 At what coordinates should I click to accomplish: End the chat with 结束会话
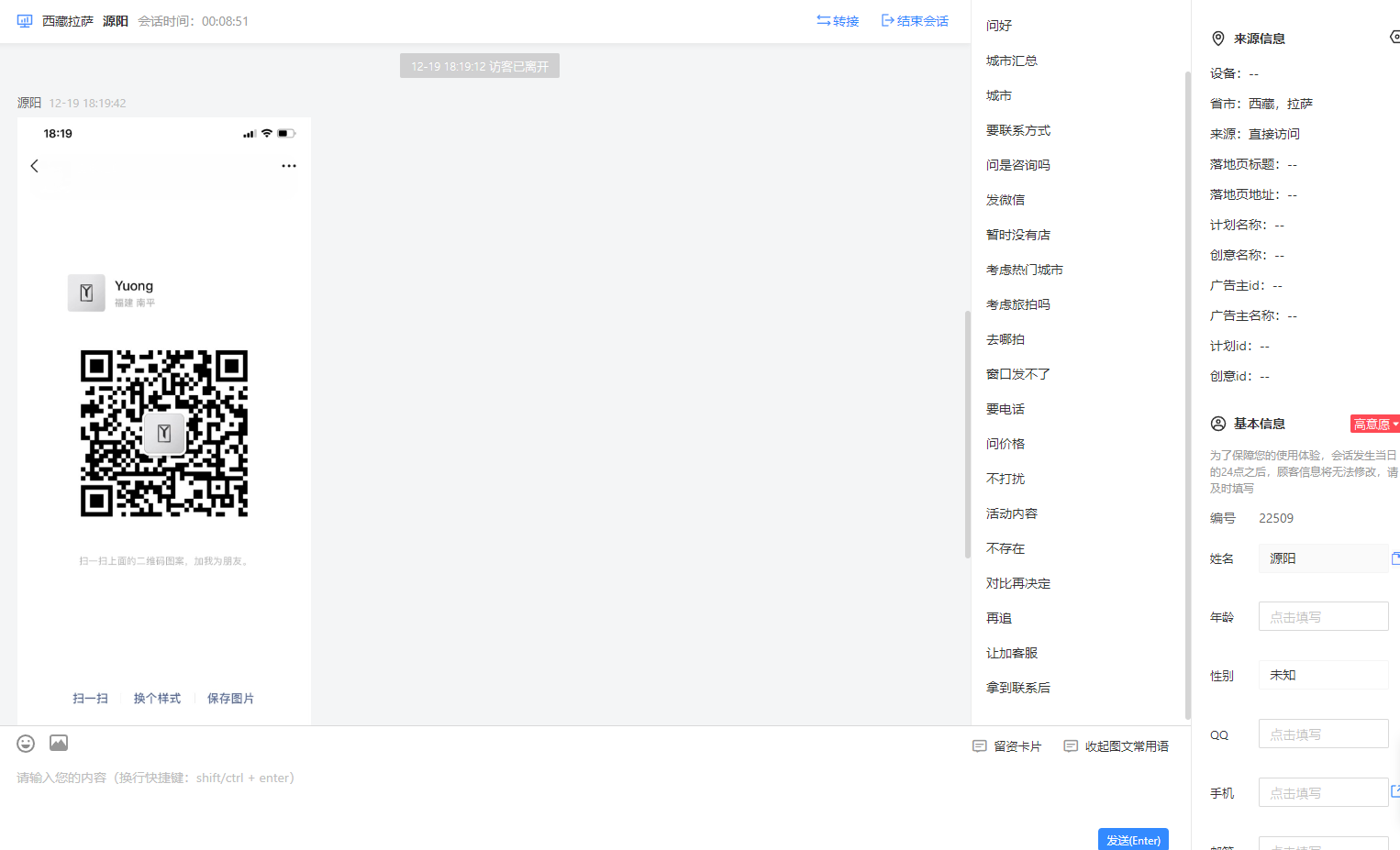click(x=915, y=21)
